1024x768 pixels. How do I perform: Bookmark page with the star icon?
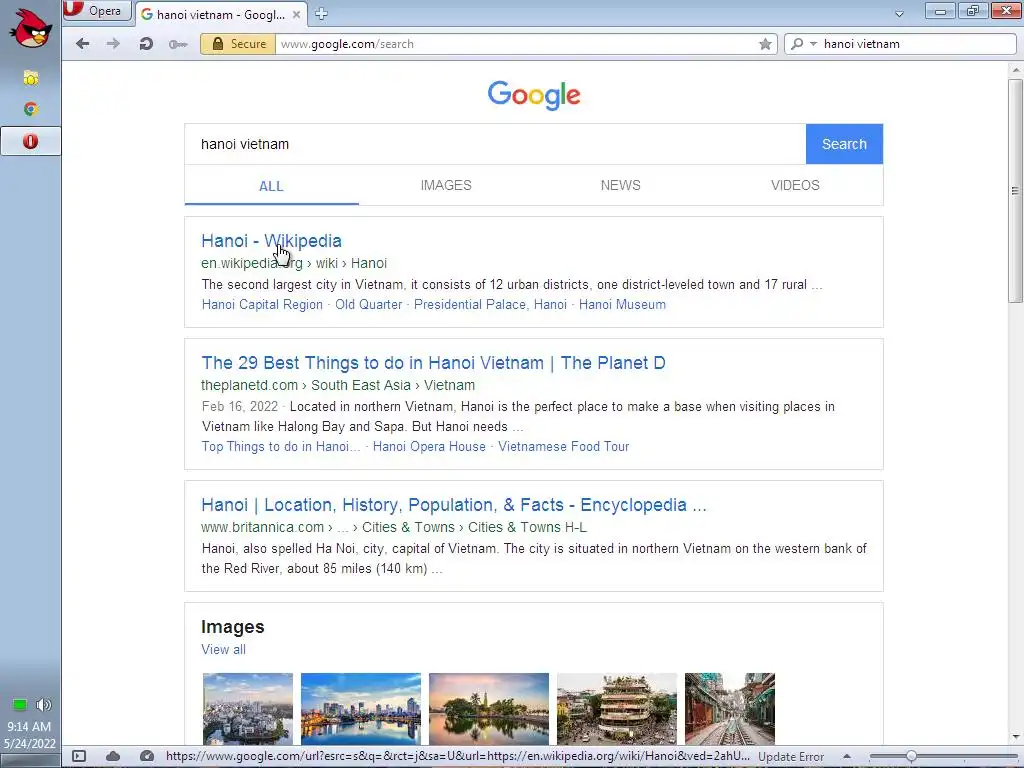(x=765, y=44)
